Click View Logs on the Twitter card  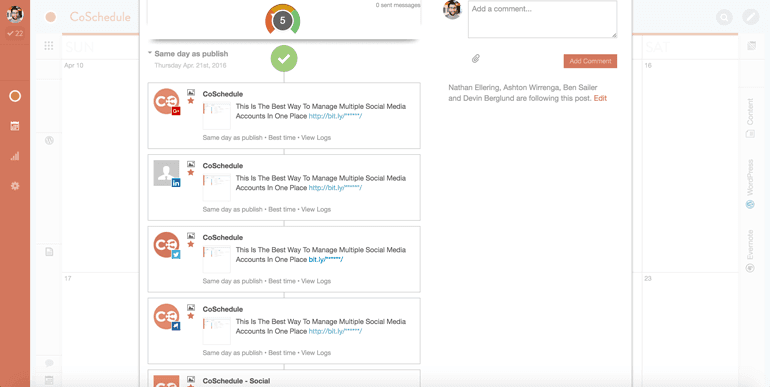(x=316, y=281)
